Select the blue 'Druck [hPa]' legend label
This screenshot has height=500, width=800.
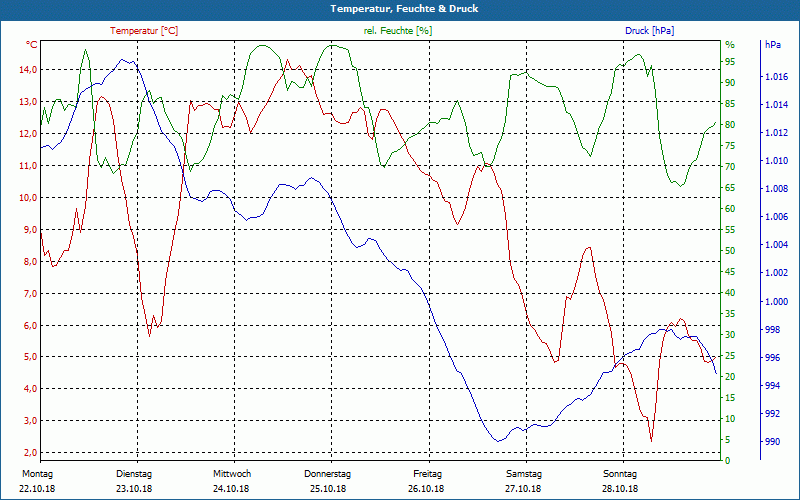coord(649,31)
